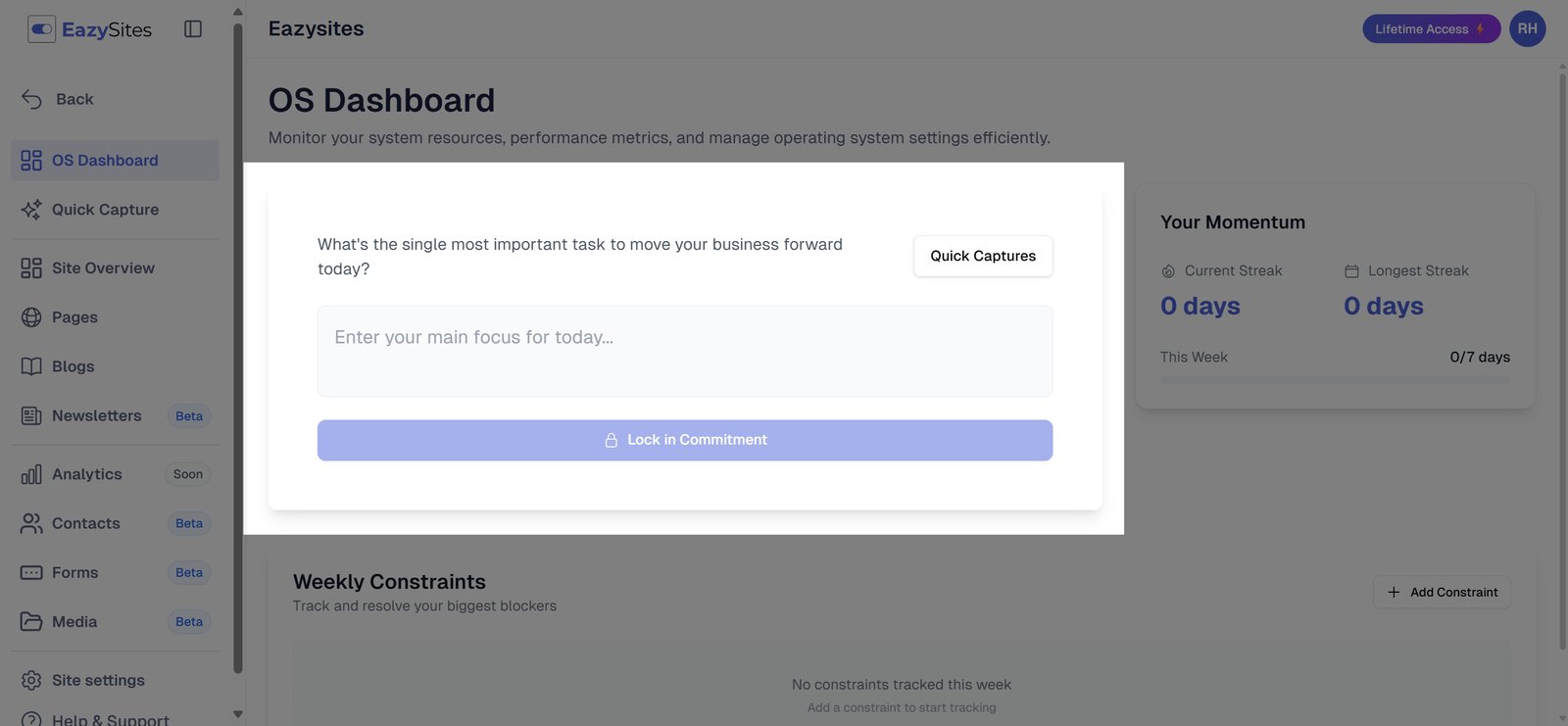
Task: Click the Back arrow icon
Action: (31, 99)
